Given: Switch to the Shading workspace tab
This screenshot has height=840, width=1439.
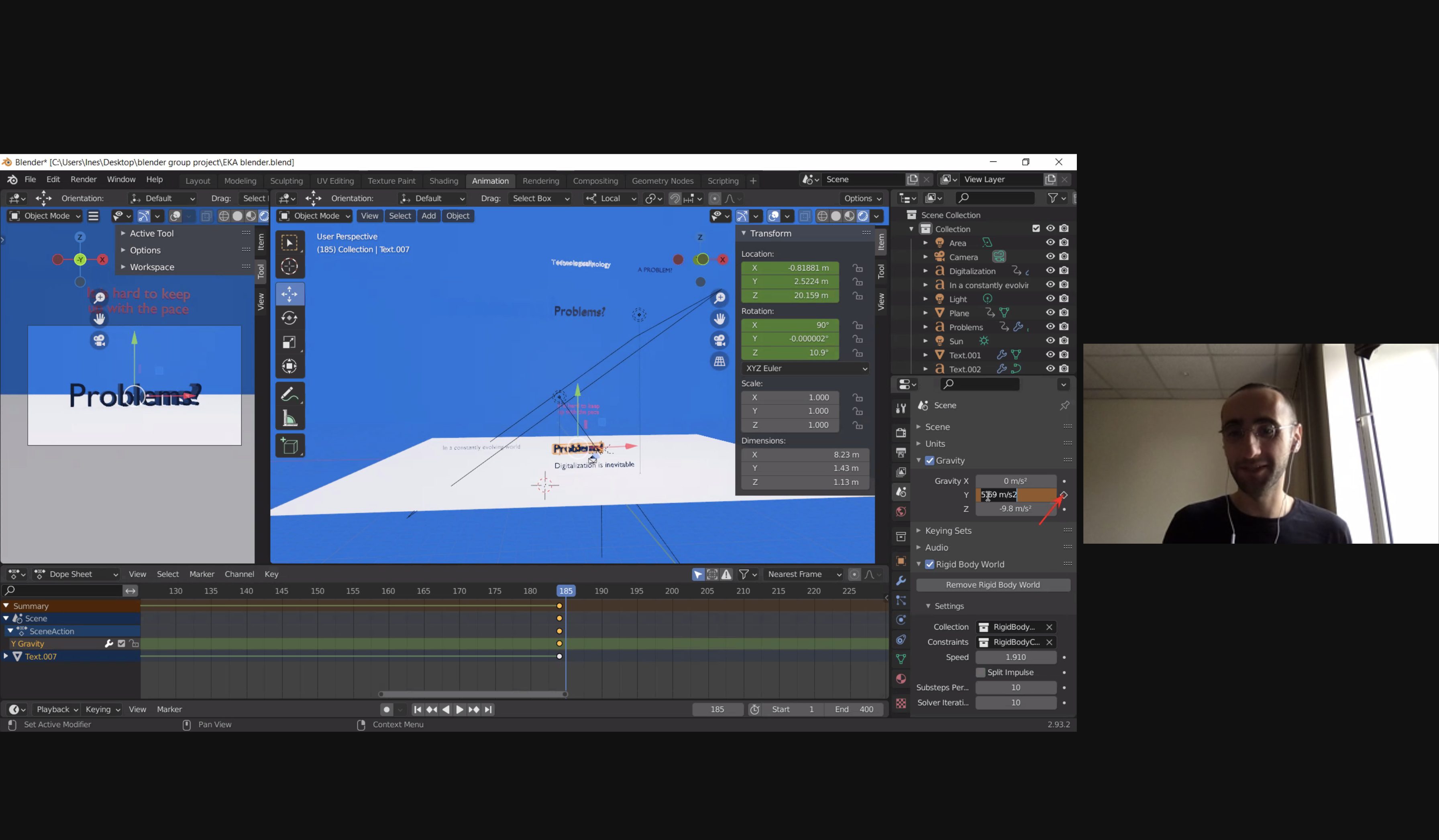Looking at the screenshot, I should [x=444, y=181].
